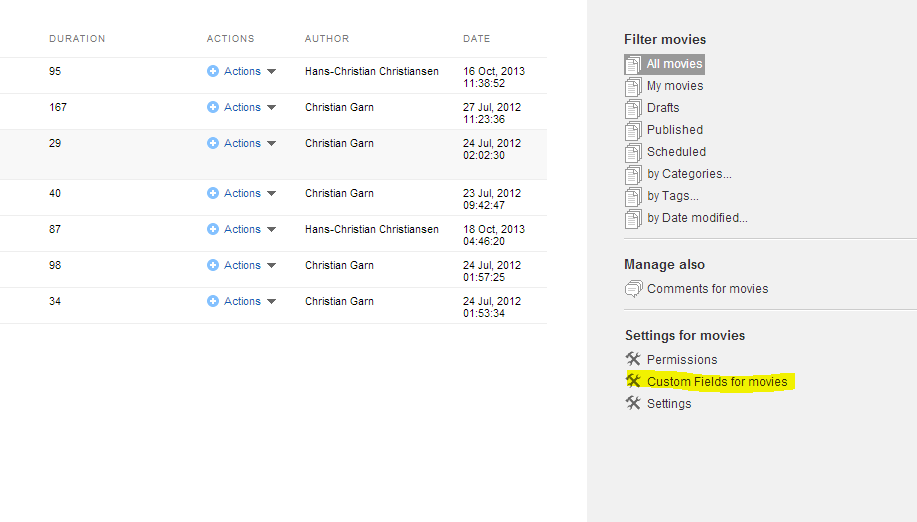The image size is (917, 522).
Task: Open Actions menu for the duration 98 movie
Action: [242, 265]
